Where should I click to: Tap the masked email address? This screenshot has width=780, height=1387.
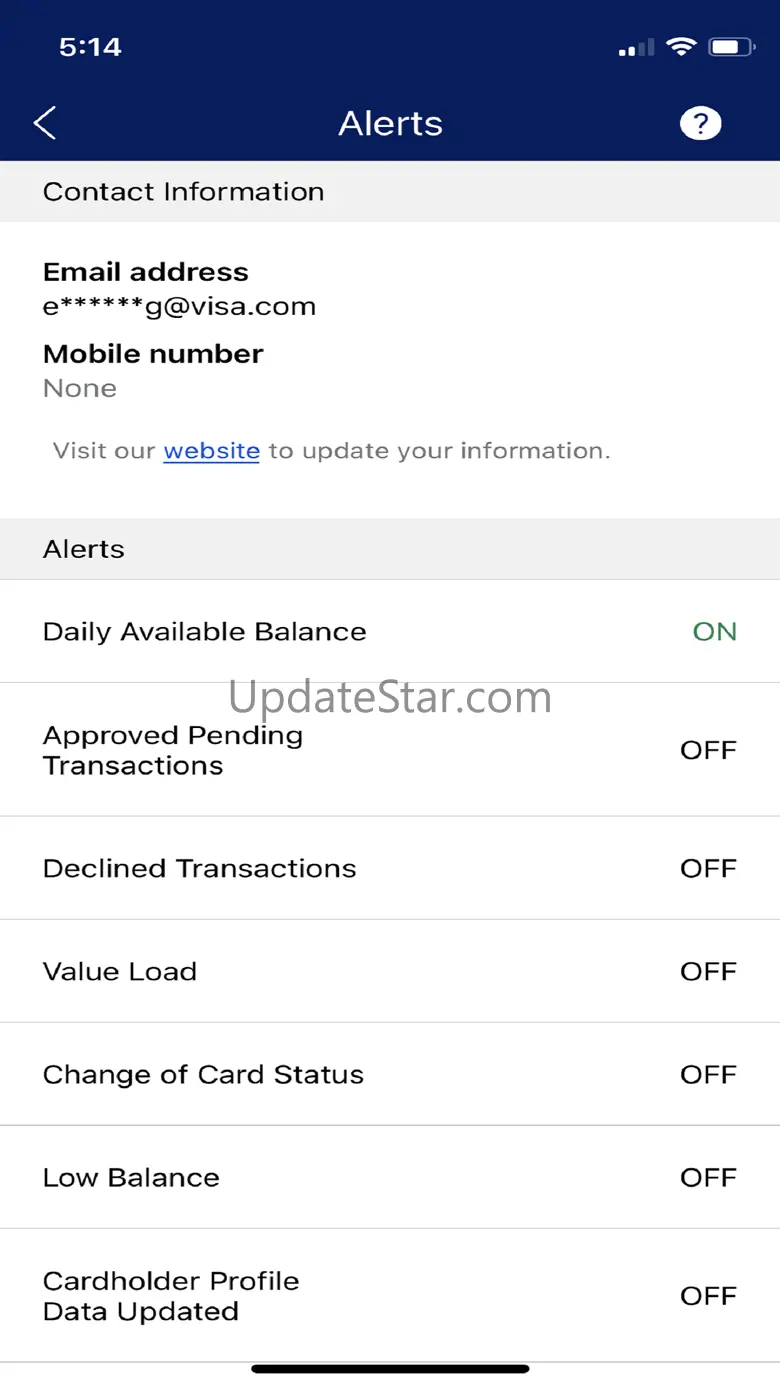click(x=179, y=306)
